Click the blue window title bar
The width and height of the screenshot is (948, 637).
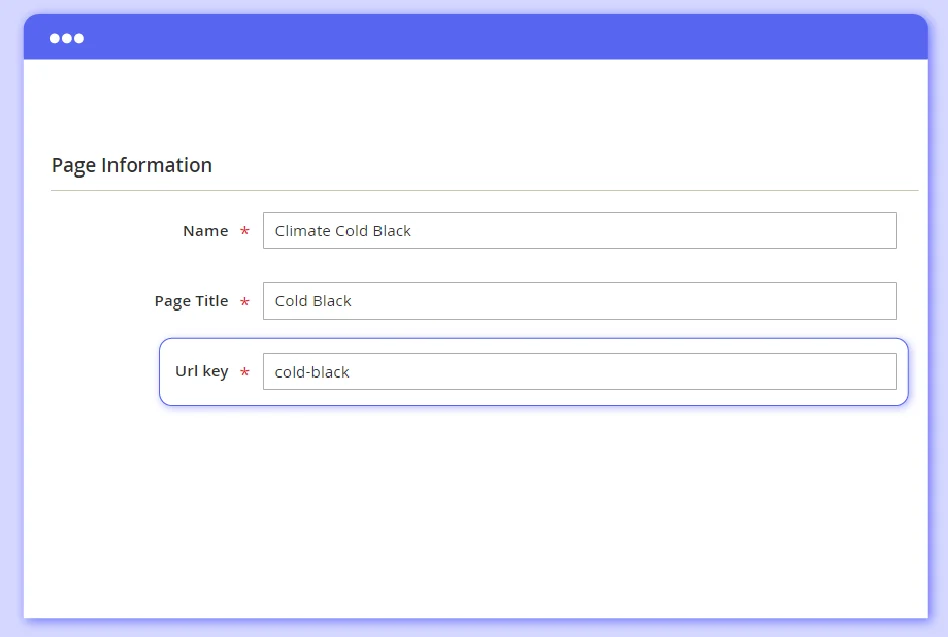click(x=500, y=38)
